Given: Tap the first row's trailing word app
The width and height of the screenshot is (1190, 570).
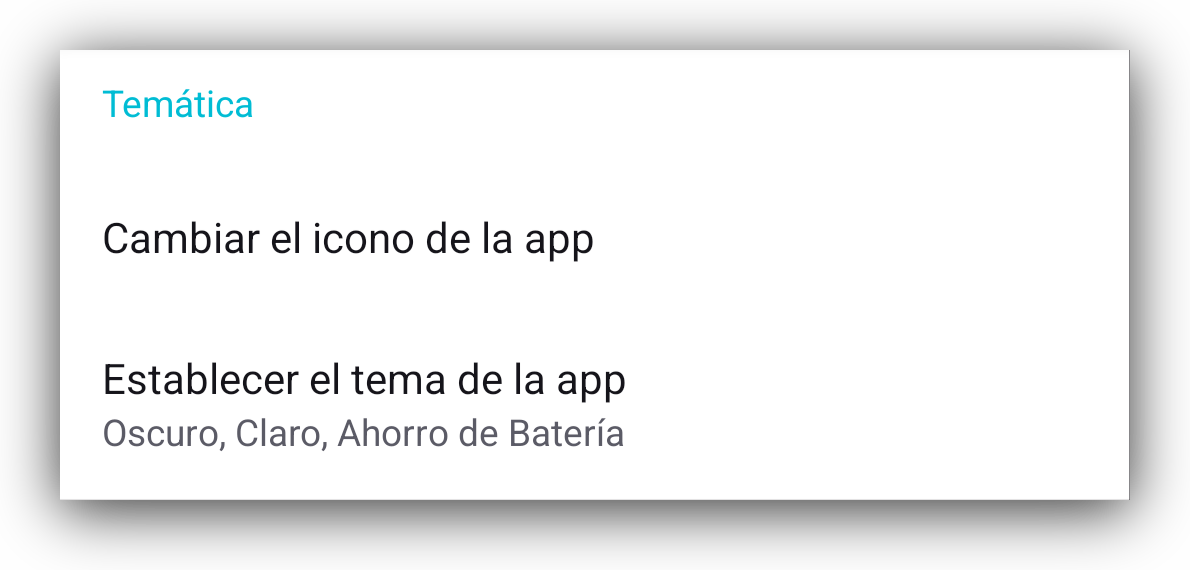Looking at the screenshot, I should tap(559, 243).
